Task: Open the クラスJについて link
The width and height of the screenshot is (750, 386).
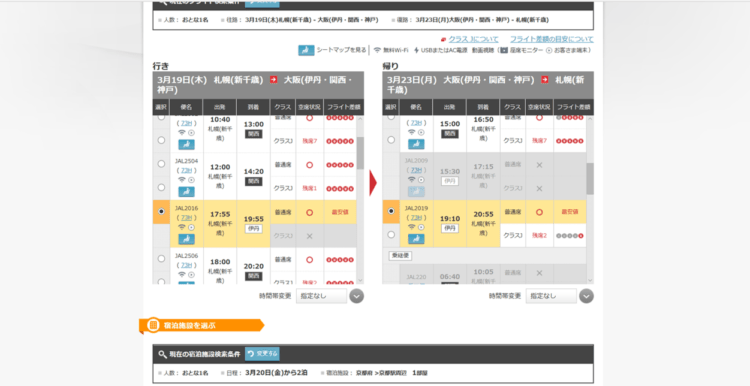Action: click(473, 39)
